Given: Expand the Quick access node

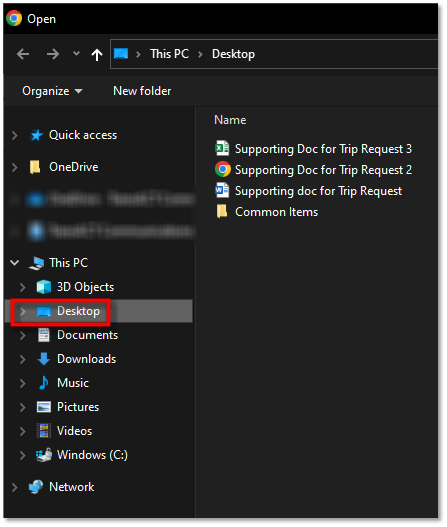Looking at the screenshot, I should tap(14, 135).
